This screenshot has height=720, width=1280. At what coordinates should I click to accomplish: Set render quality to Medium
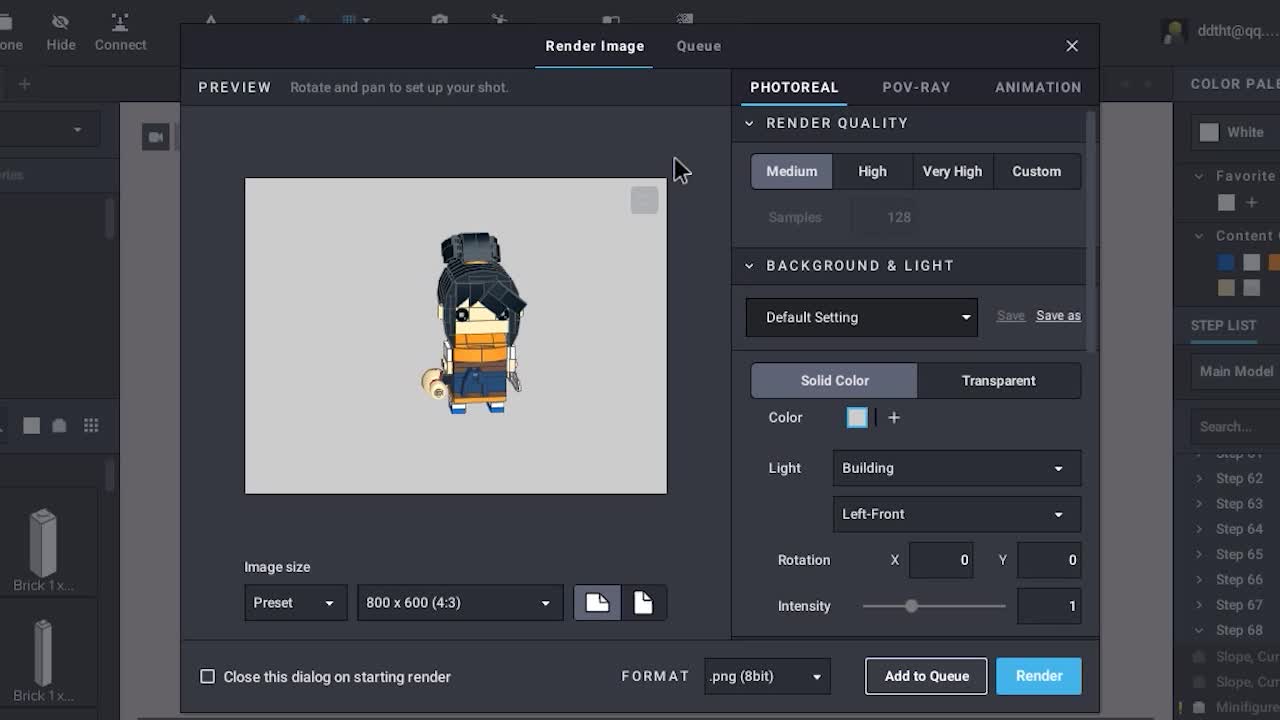coord(792,171)
